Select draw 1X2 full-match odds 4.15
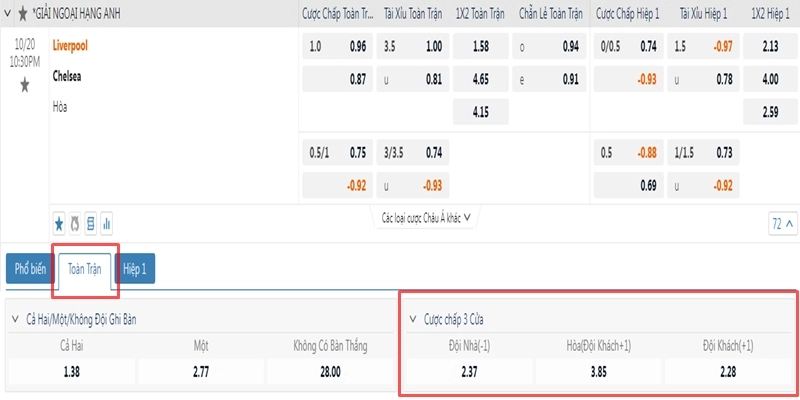This screenshot has width=800, height=400. [x=481, y=112]
